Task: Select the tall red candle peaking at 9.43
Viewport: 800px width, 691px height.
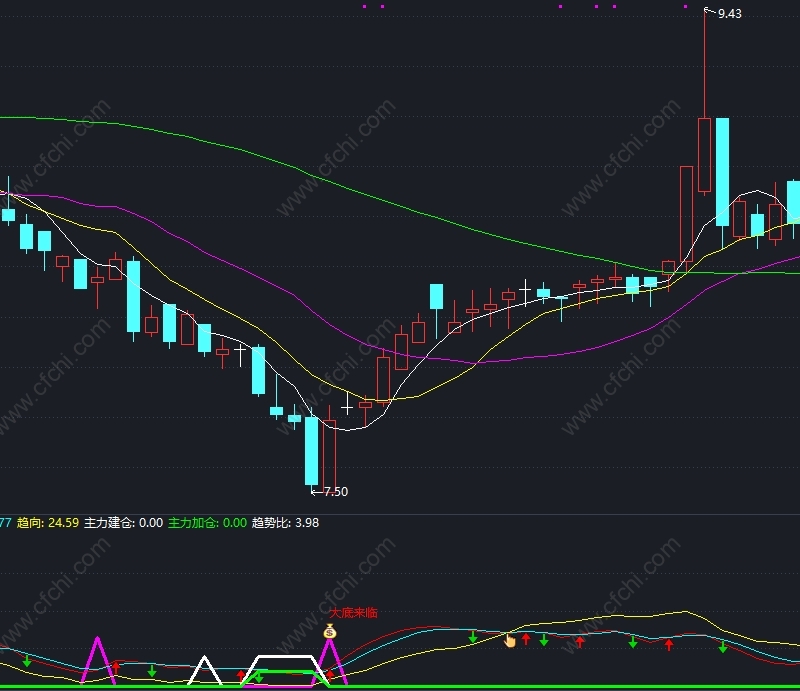Action: coord(705,155)
